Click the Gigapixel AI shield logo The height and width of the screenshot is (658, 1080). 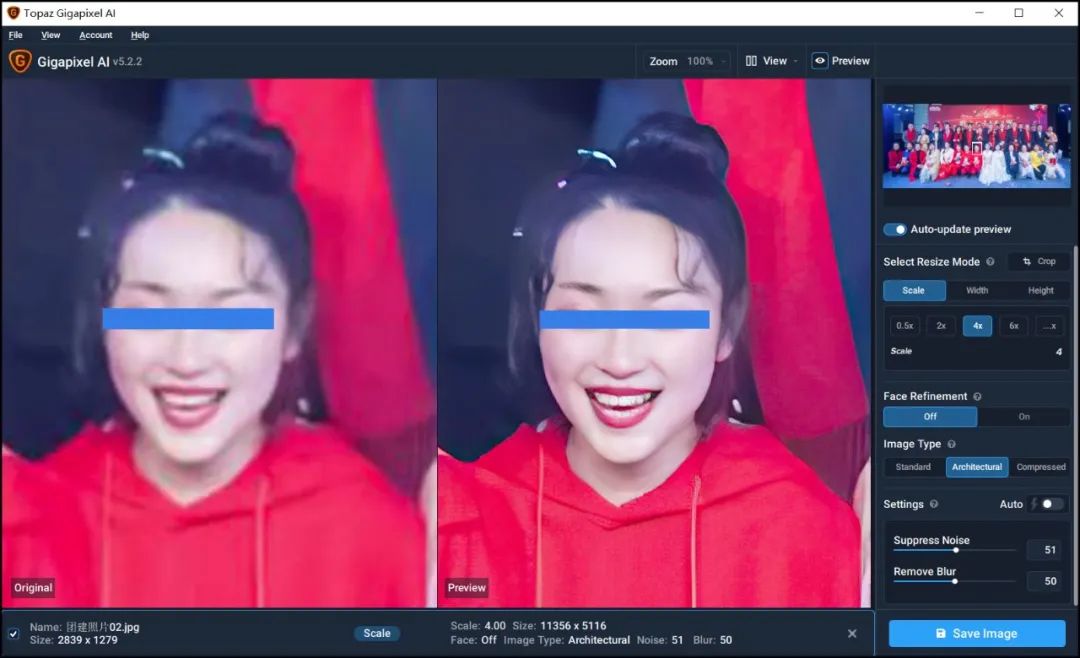pos(20,61)
